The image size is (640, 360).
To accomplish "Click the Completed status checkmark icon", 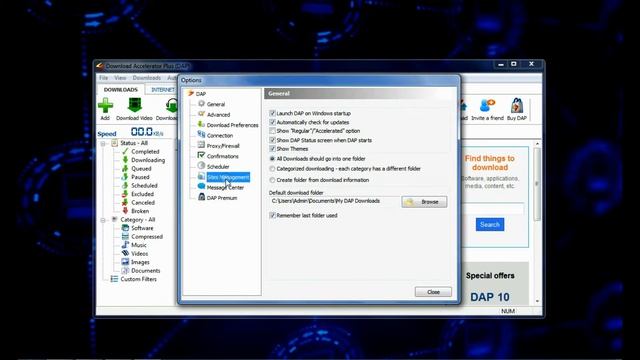I will 125,151.
